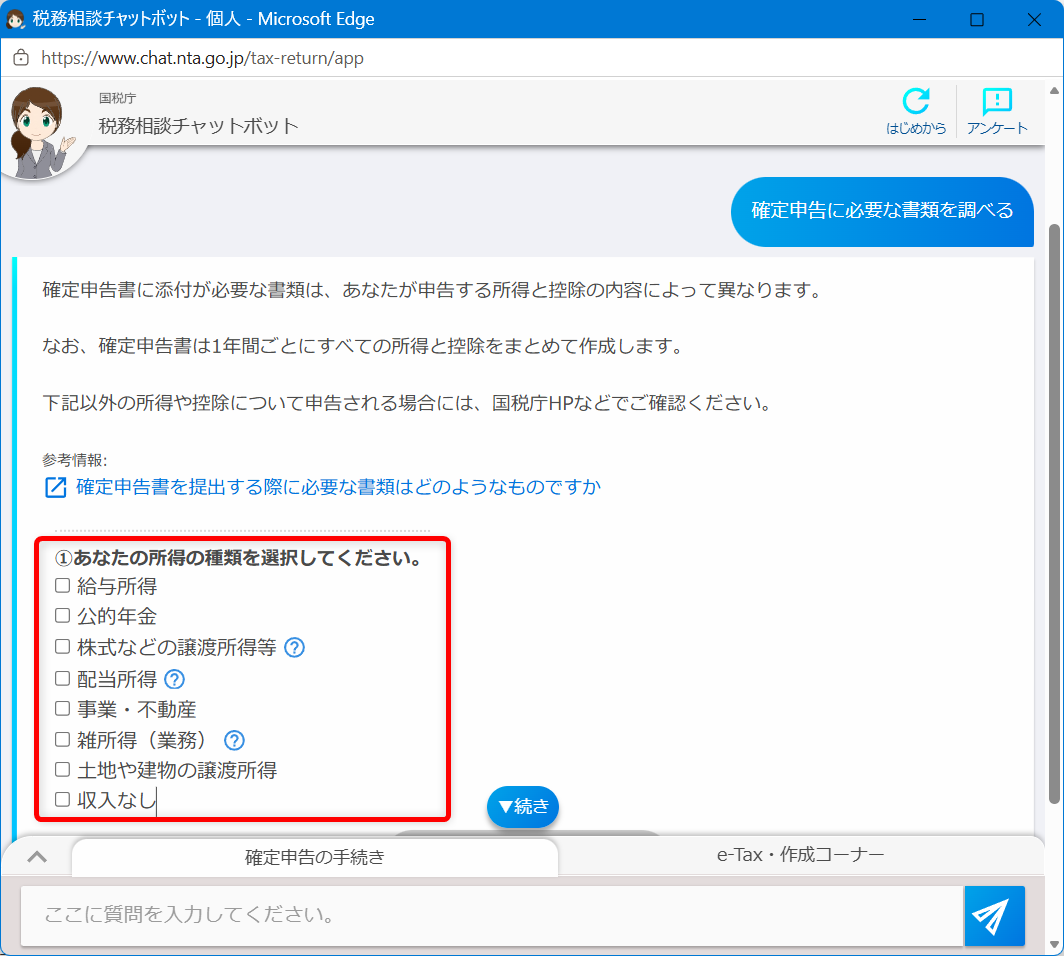
Task: Open help icon beside 株式などの譲渡所得等
Action: click(294, 647)
